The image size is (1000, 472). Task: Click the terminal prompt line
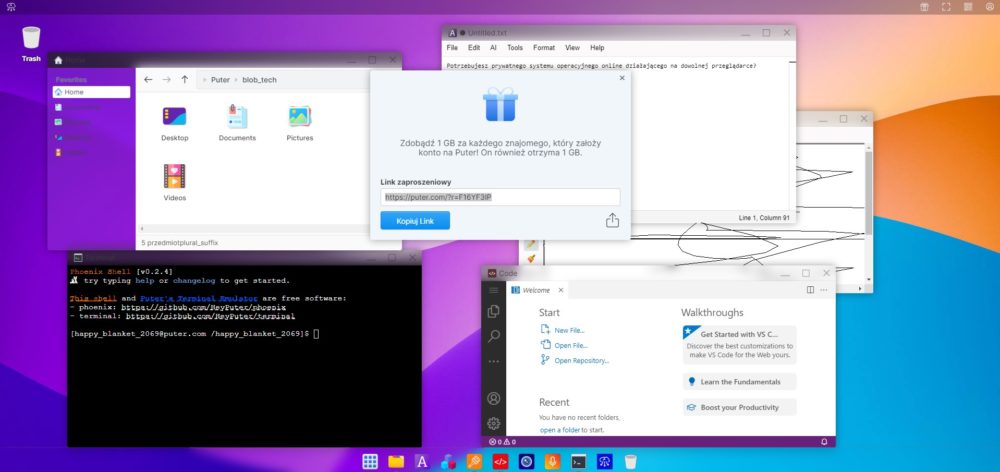(x=195, y=334)
